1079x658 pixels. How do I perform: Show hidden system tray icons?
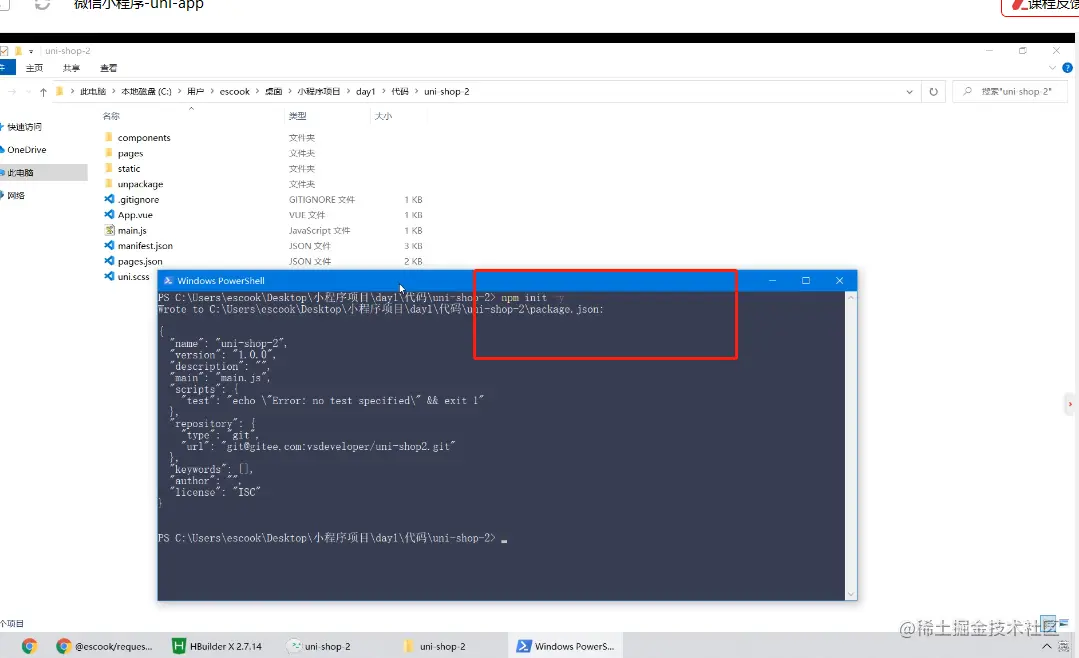[1046, 646]
